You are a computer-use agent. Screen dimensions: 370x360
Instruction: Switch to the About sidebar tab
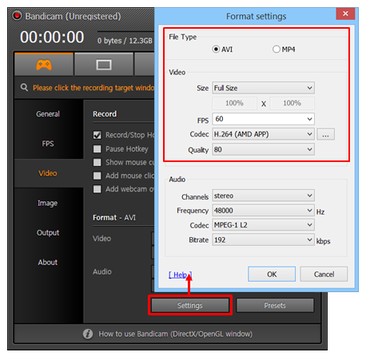pos(48,262)
